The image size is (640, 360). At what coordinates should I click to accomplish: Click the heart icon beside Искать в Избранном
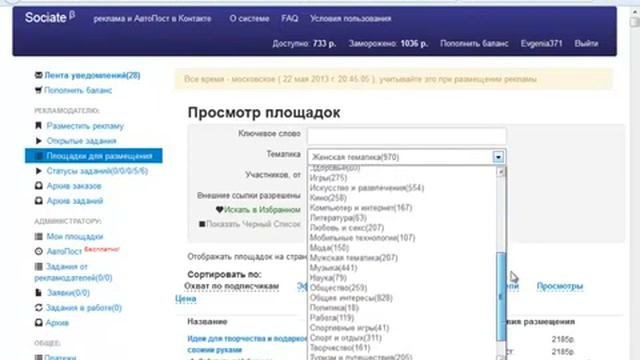click(x=219, y=209)
